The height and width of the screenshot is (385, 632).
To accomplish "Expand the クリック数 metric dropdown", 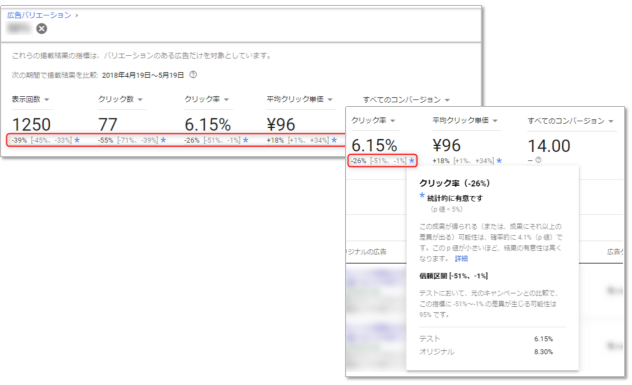I will point(121,99).
